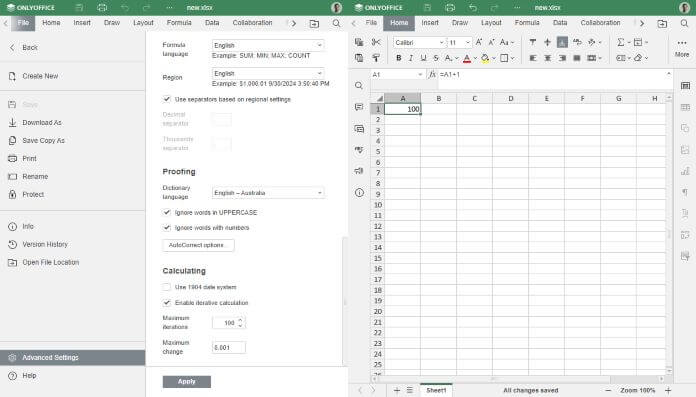Click the fx Insert function button

pyautogui.click(x=432, y=75)
